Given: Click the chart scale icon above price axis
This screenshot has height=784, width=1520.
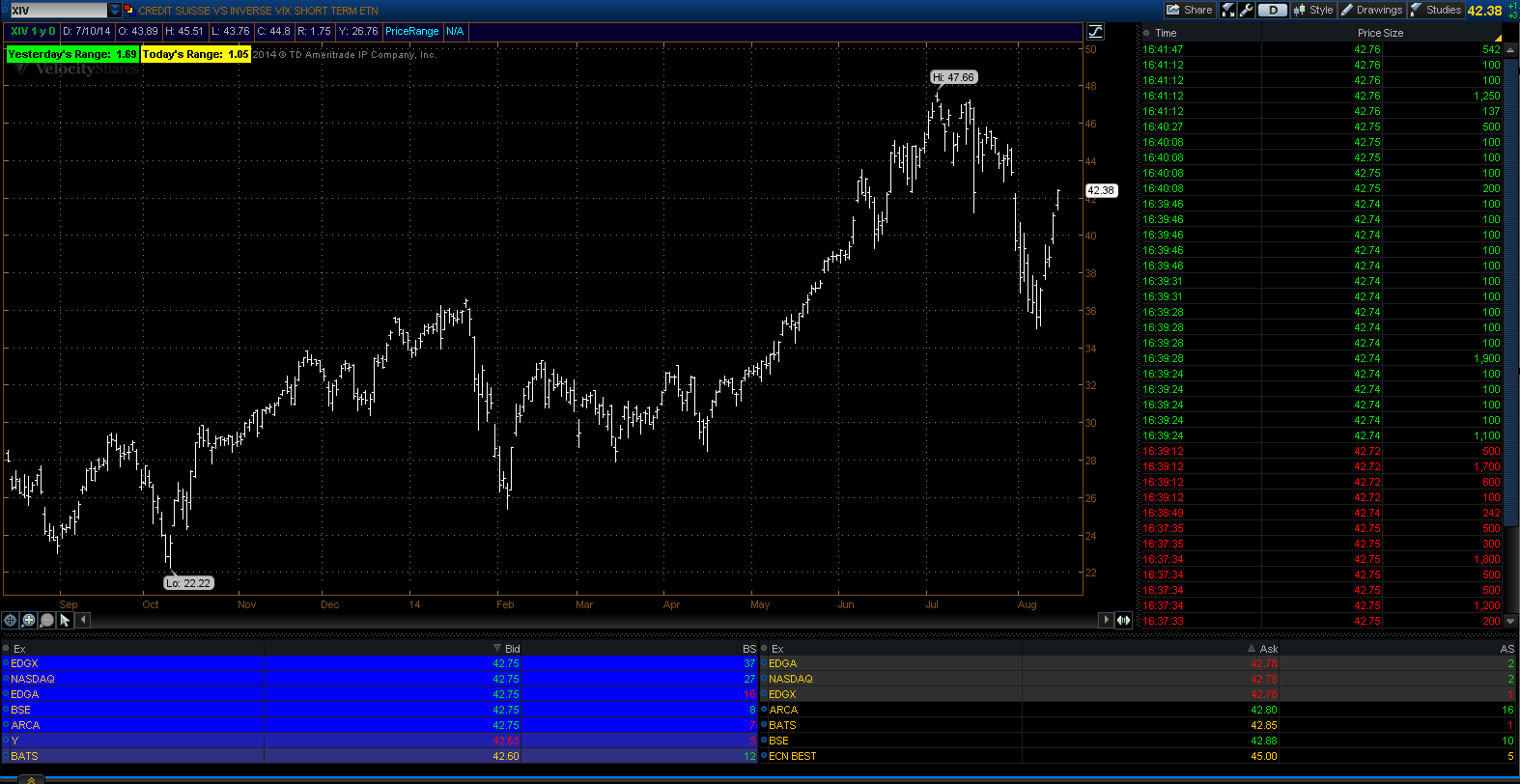Looking at the screenshot, I should (x=1096, y=32).
